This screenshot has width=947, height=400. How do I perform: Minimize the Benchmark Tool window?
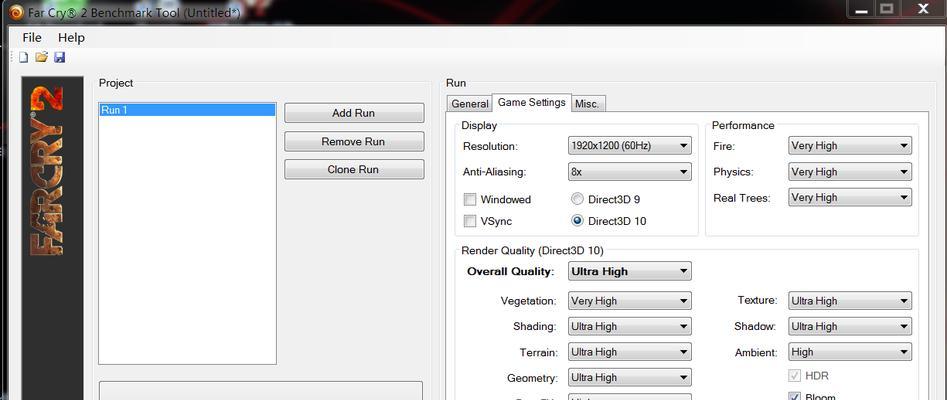(862, 9)
